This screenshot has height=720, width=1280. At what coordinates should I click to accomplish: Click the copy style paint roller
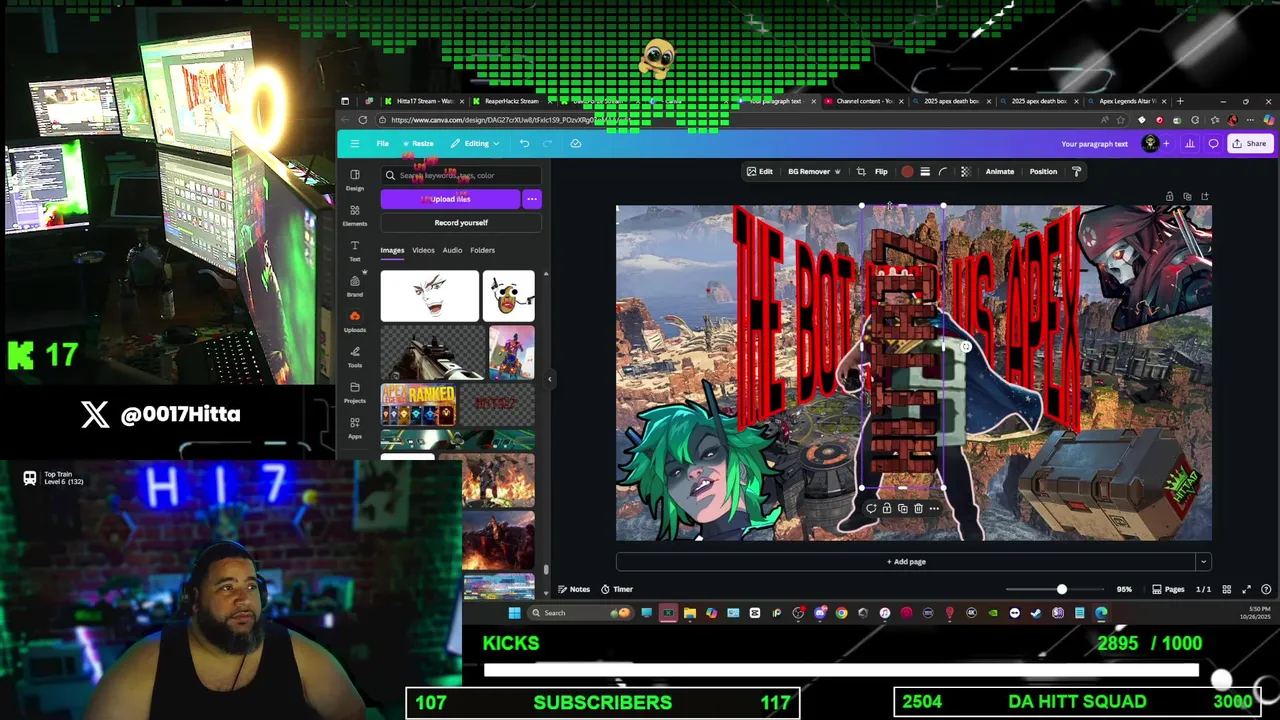pos(1077,171)
